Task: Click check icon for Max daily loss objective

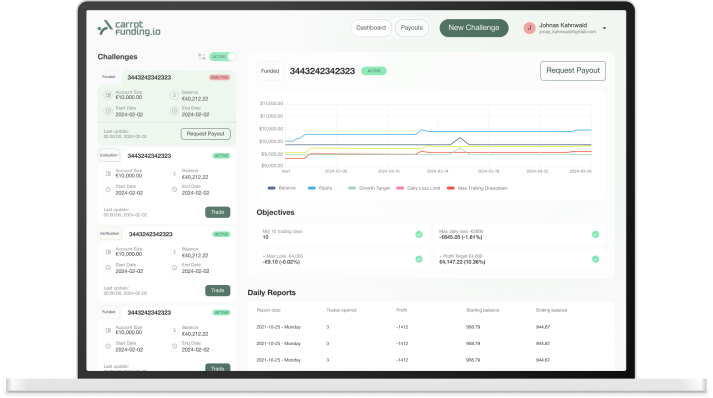Action: (x=595, y=234)
